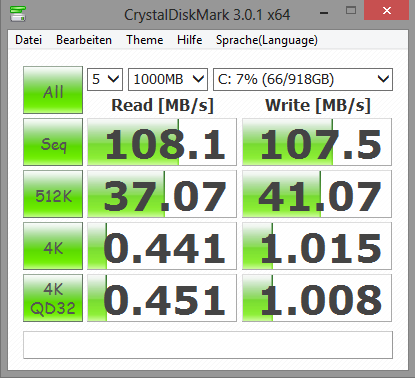
Task: Open the Bearbeiten menu
Action: (84, 40)
